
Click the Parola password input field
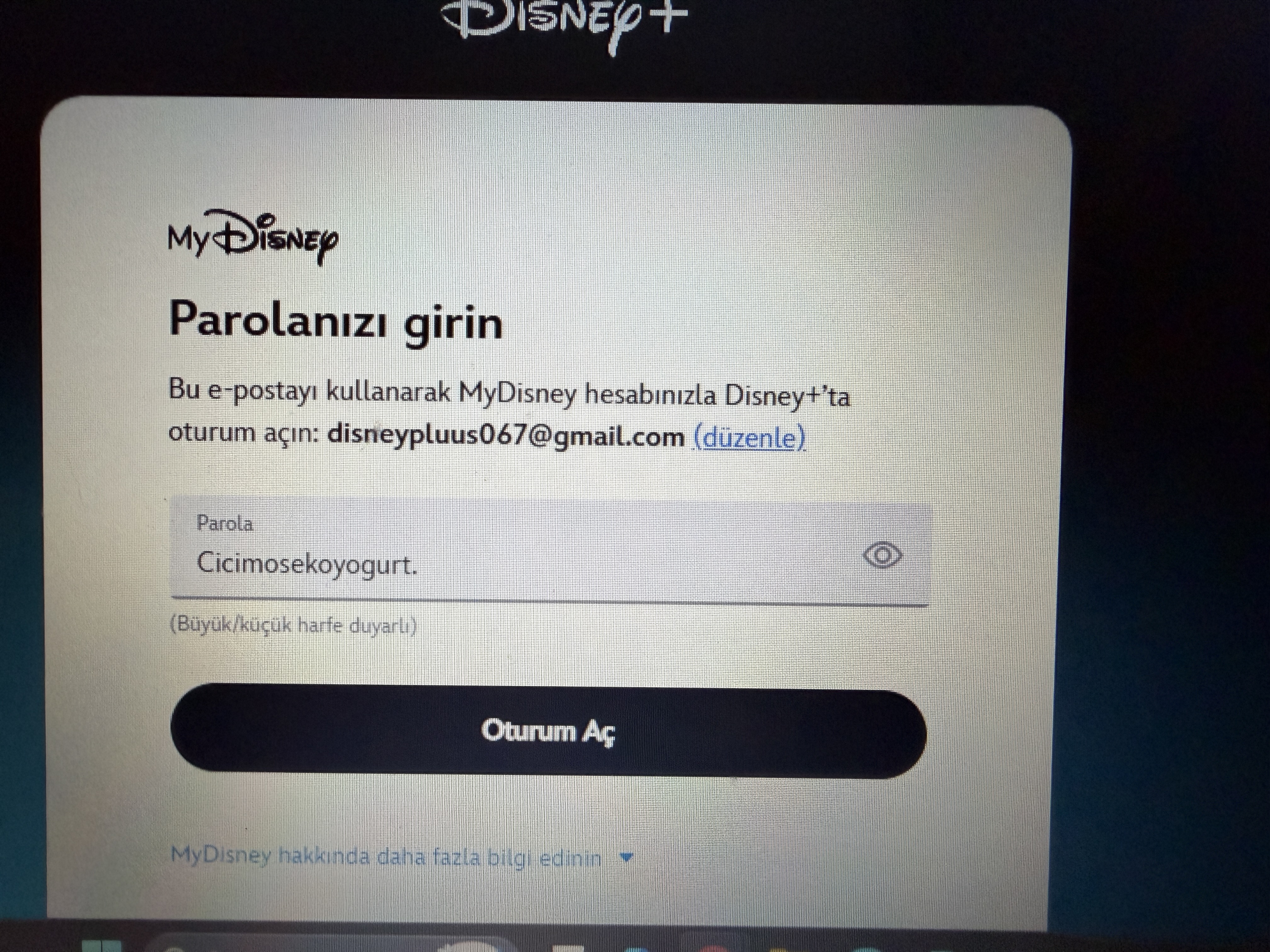click(549, 550)
